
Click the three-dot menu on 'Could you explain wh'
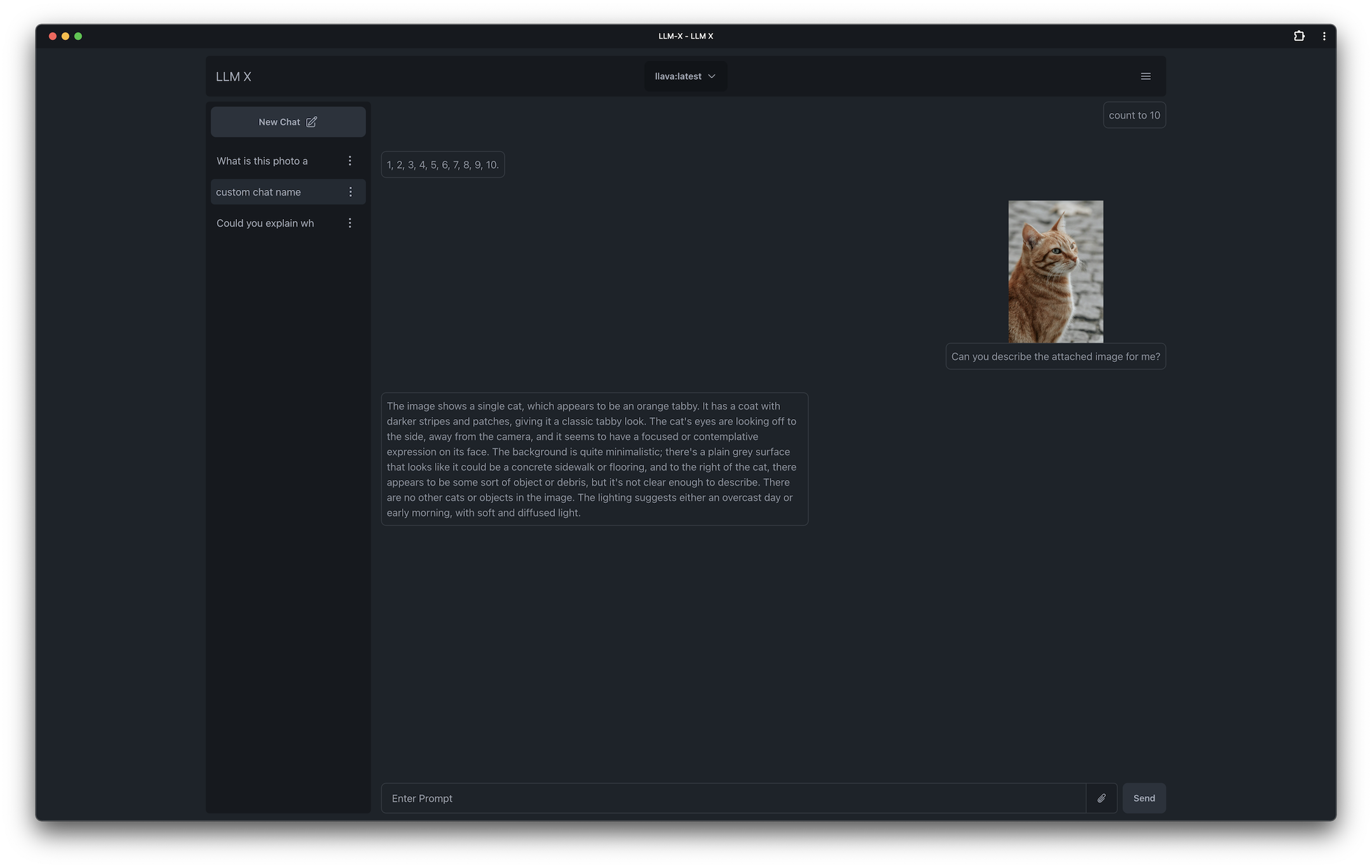tap(350, 222)
